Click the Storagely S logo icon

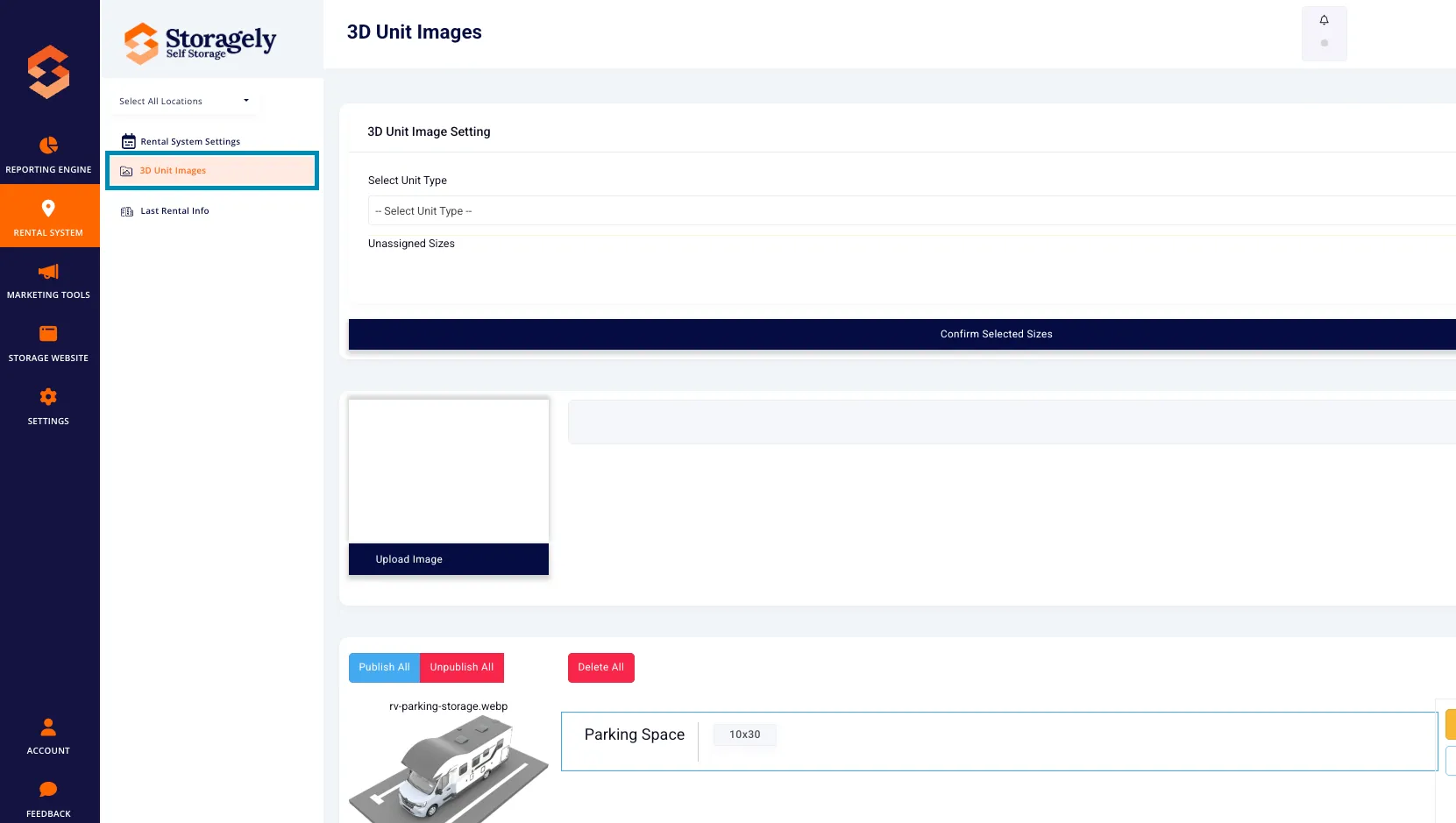[x=48, y=72]
